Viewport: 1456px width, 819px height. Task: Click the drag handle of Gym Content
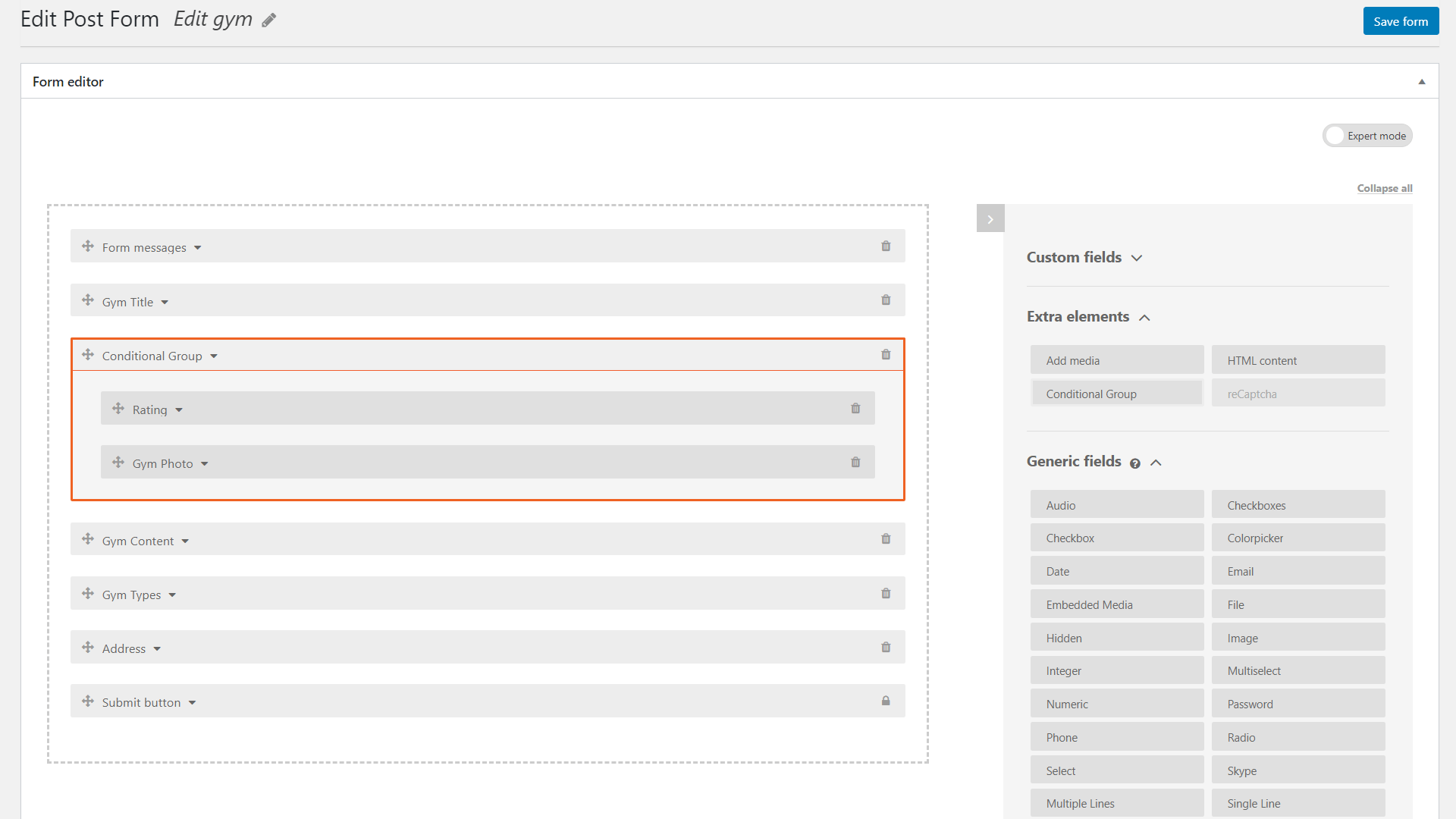coord(88,539)
